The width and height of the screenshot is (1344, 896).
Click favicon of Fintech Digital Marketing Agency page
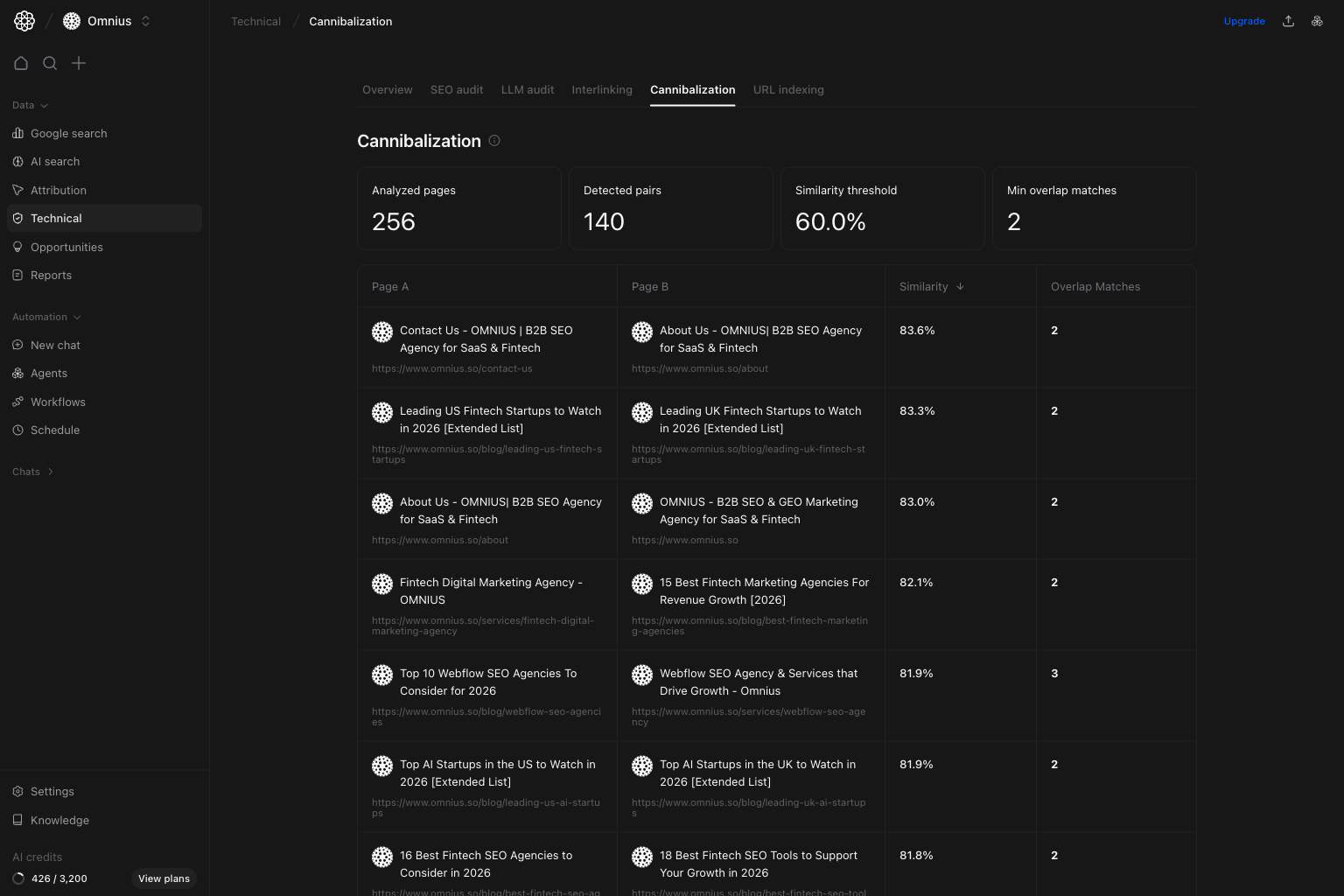pos(382,584)
